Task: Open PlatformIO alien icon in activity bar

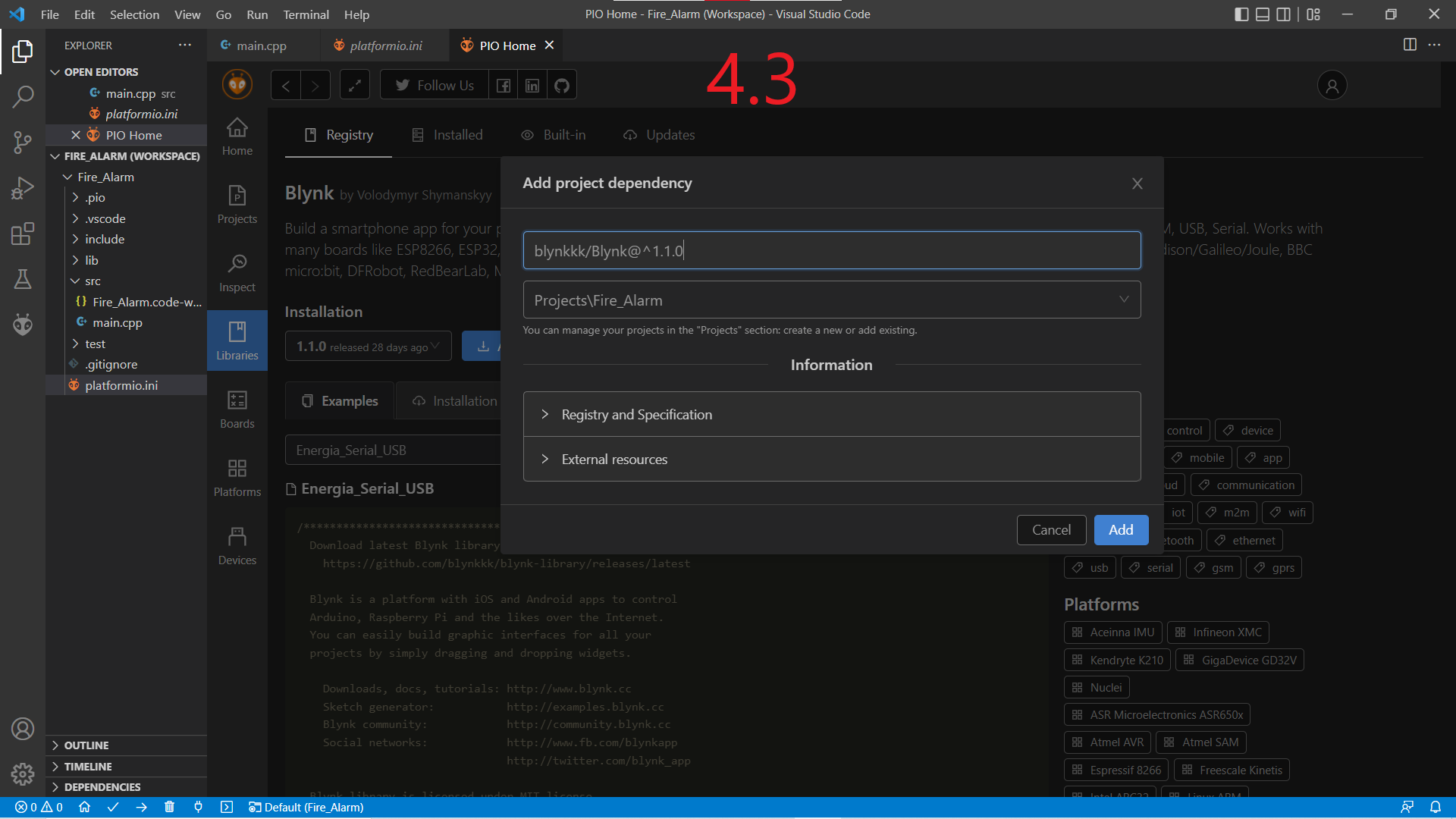Action: [23, 325]
